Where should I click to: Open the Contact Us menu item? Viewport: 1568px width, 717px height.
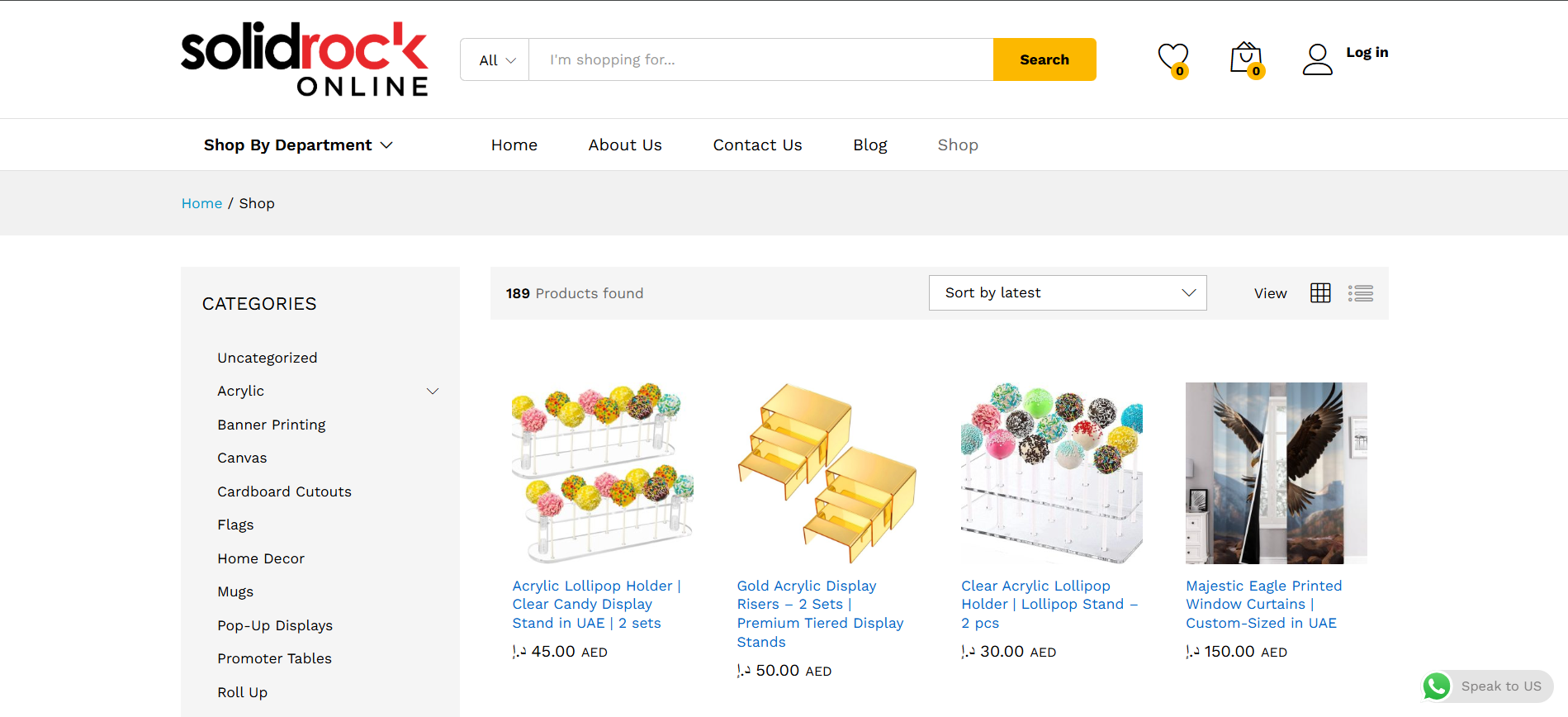pos(757,145)
